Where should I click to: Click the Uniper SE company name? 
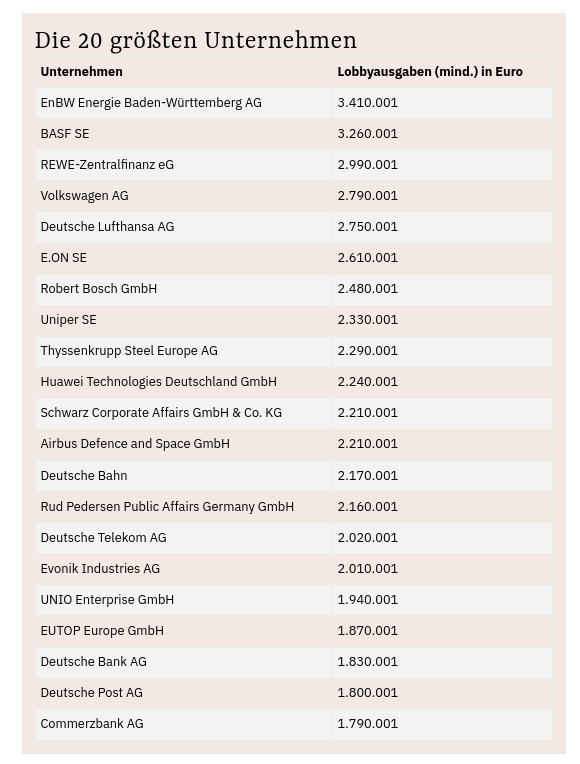pos(68,320)
